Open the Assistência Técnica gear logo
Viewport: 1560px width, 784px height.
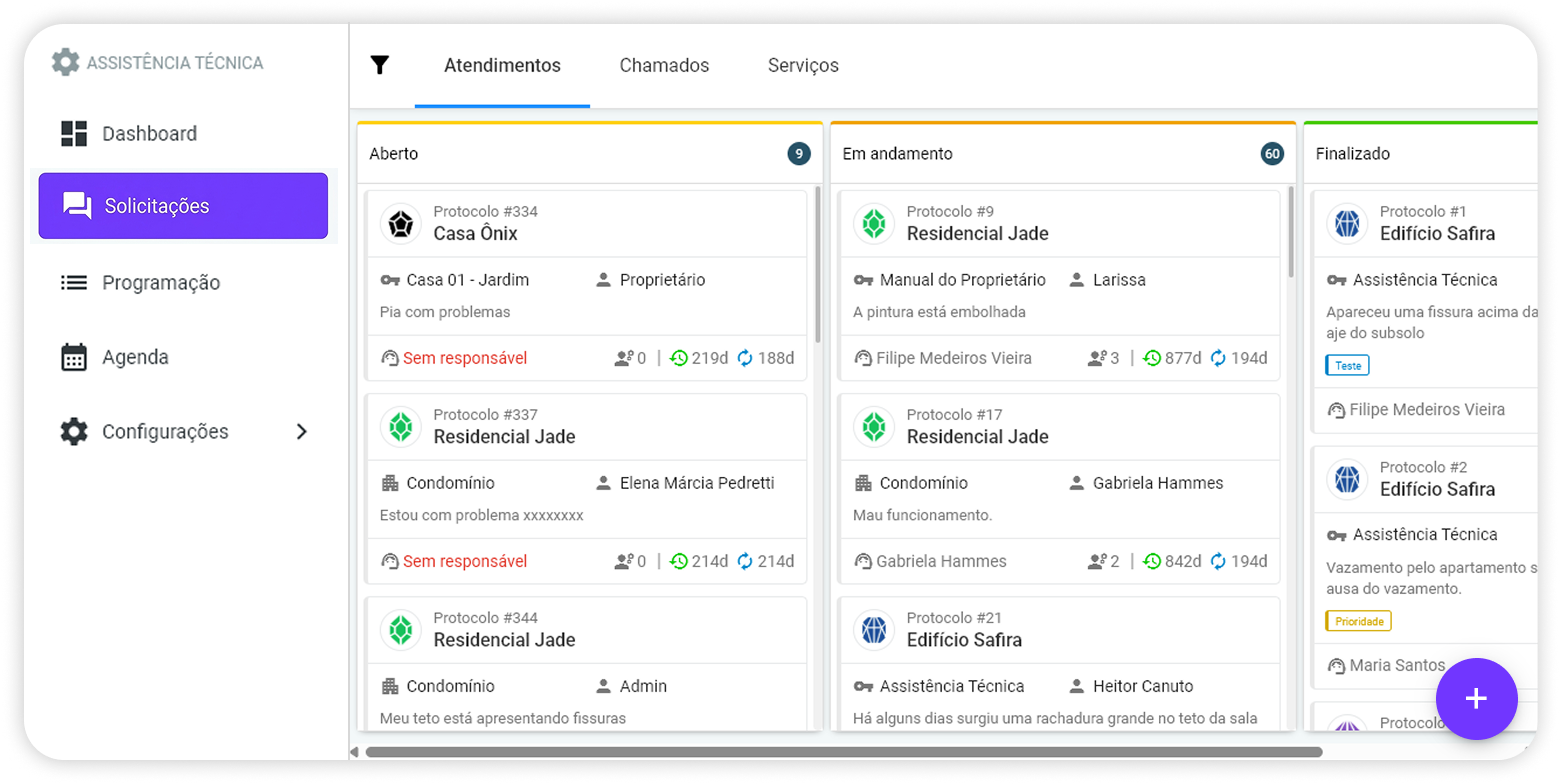click(66, 62)
